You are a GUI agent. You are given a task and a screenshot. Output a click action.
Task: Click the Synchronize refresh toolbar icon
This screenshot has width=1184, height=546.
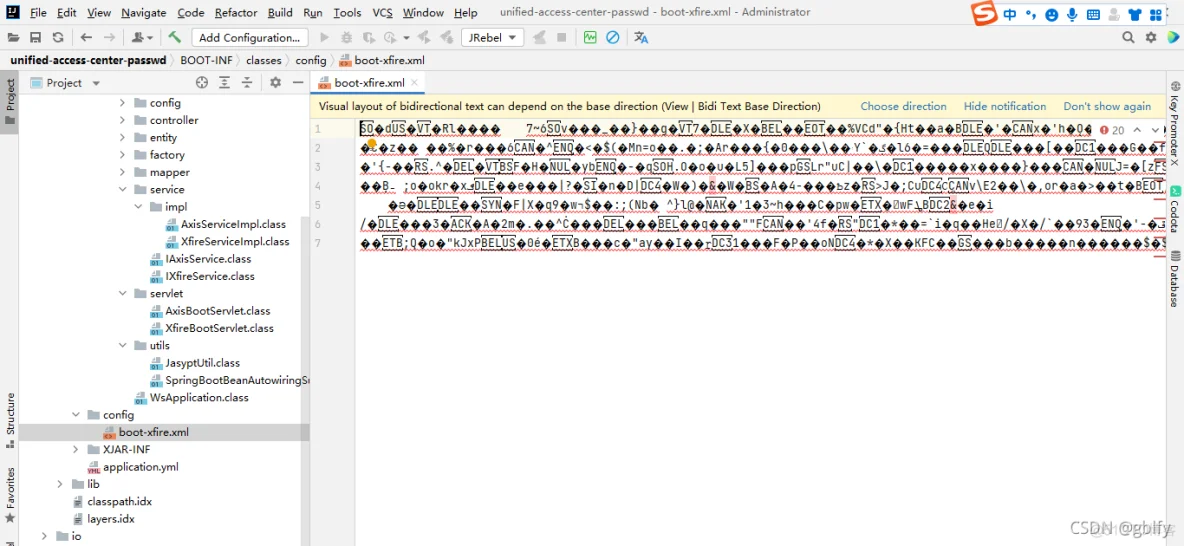click(57, 37)
